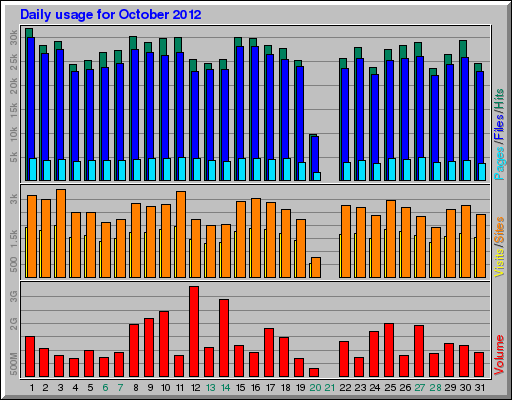Screen dimensions: 512x400
Task: Click day 29 on the x-axis
Action: point(450,388)
